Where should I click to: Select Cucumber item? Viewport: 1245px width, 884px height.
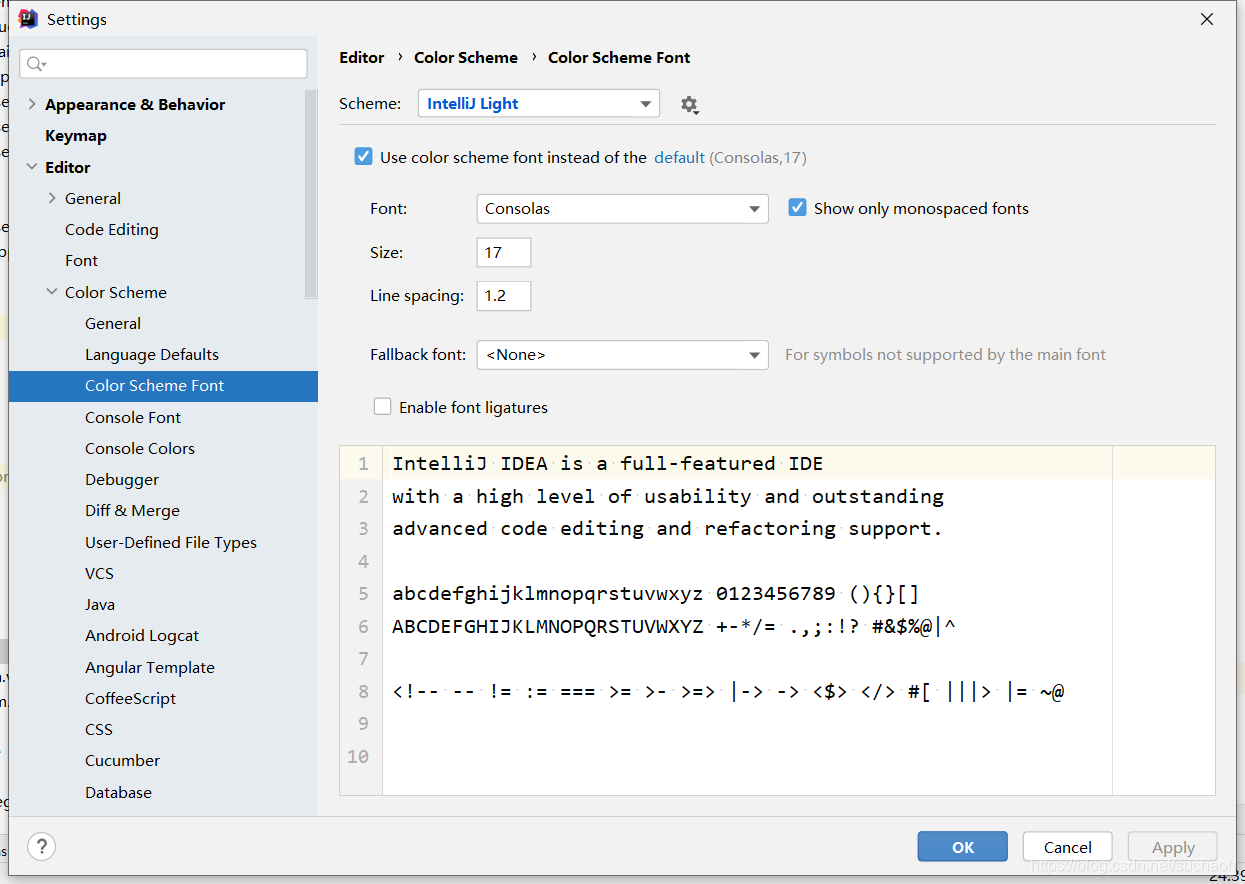click(123, 761)
